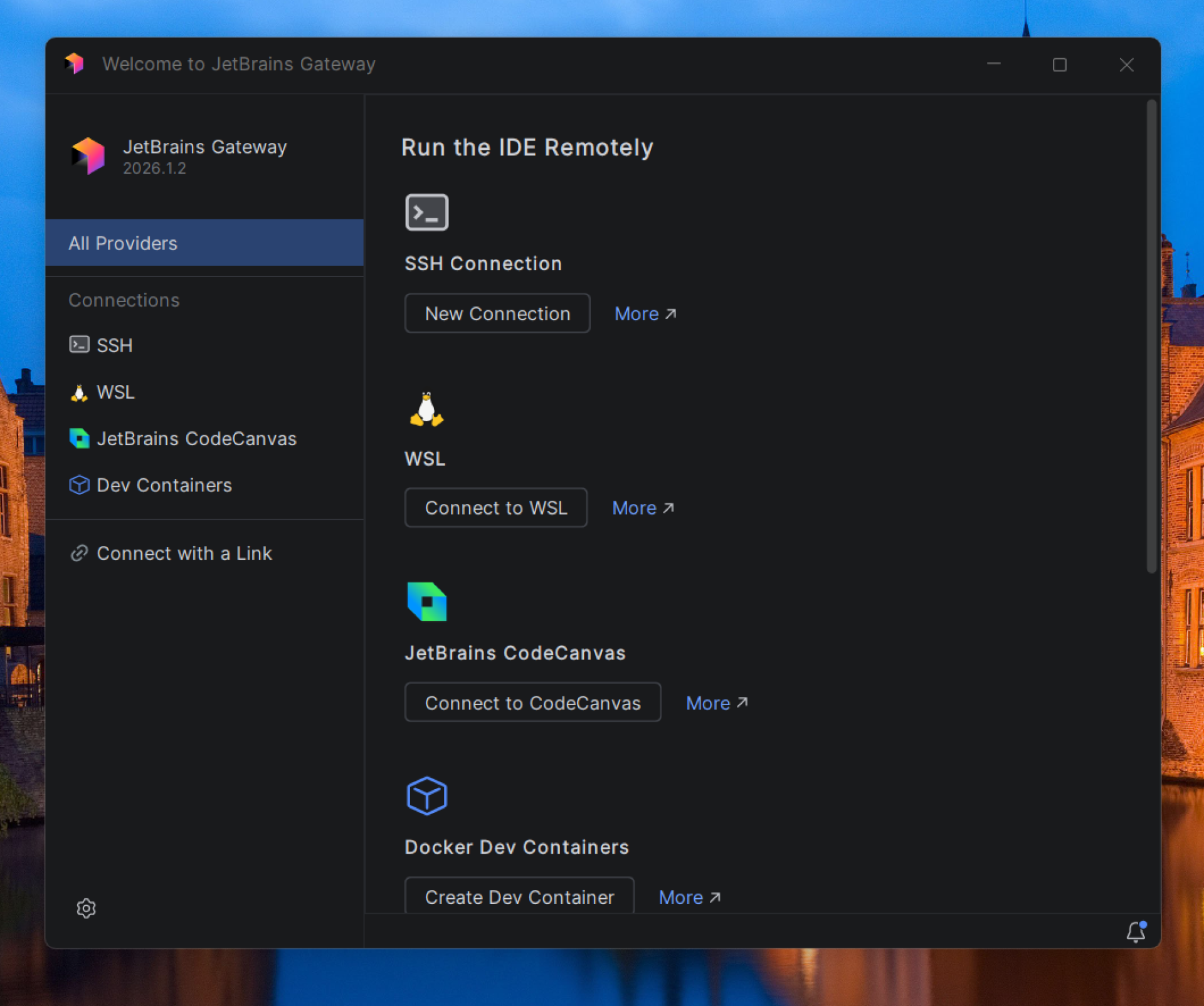The image size is (1204, 1006).
Task: Click the Gateway icon in title bar
Action: (x=75, y=63)
